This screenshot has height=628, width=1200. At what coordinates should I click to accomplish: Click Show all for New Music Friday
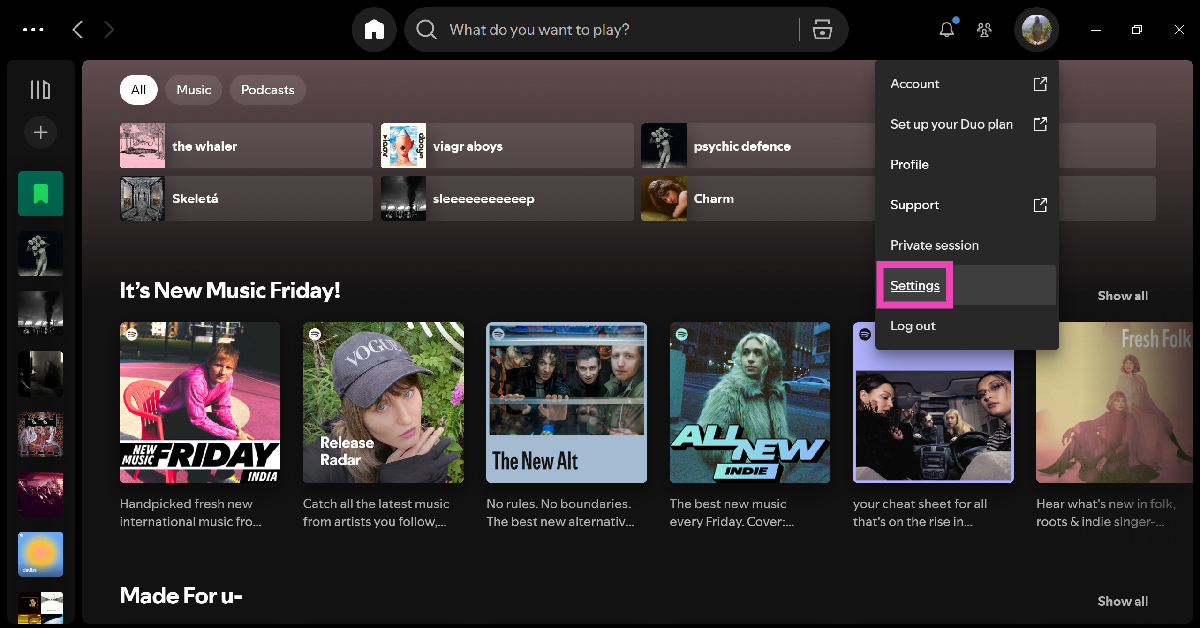(x=1122, y=296)
